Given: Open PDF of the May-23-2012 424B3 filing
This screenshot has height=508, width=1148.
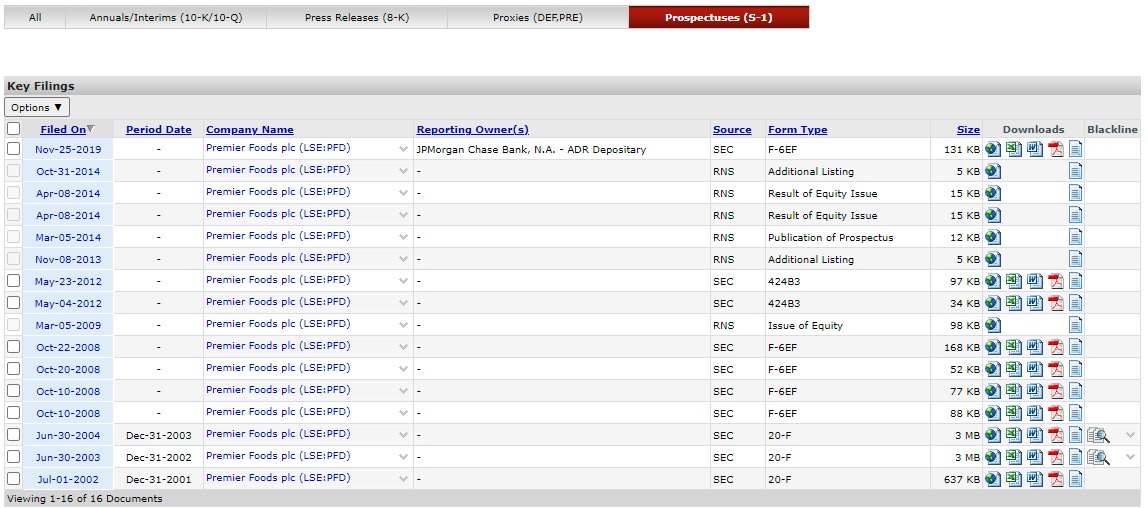Looking at the screenshot, I should [x=1055, y=281].
